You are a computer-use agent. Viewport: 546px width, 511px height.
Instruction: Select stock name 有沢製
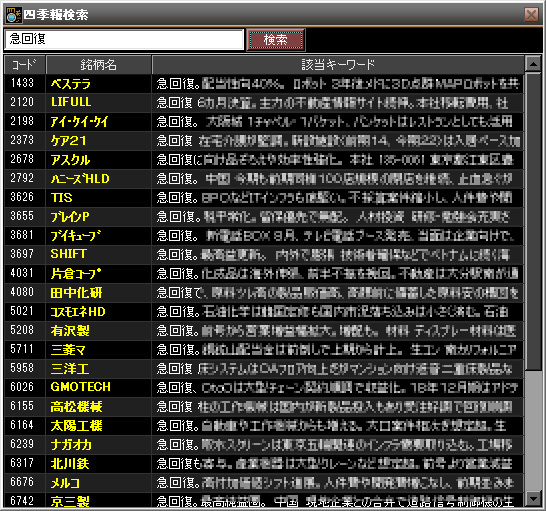(70, 331)
